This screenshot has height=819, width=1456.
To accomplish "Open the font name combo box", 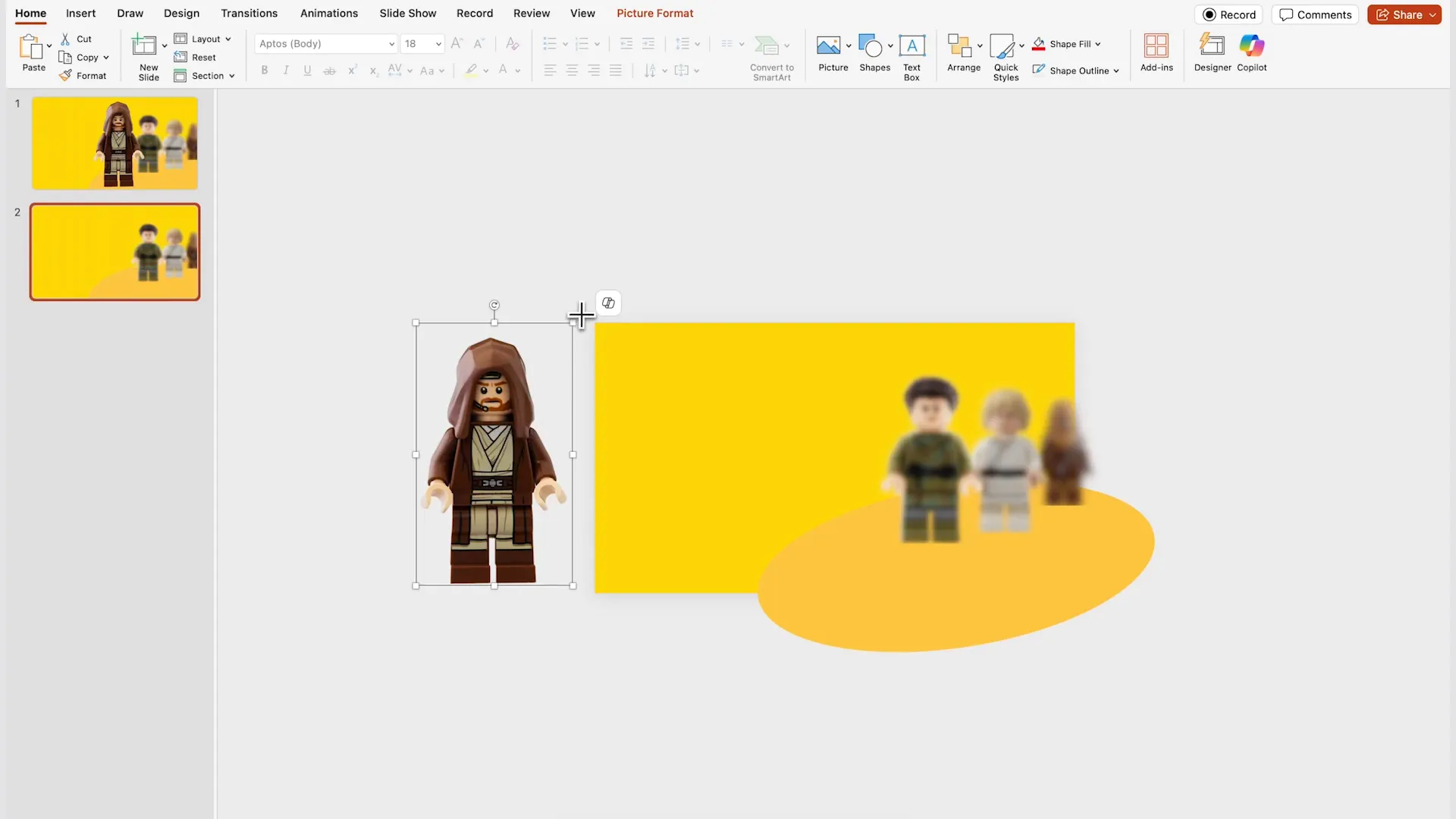I will pos(326,43).
